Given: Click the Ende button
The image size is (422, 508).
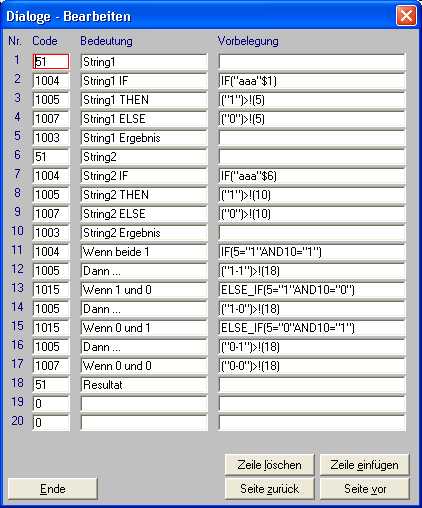Looking at the screenshot, I should [x=52, y=489].
